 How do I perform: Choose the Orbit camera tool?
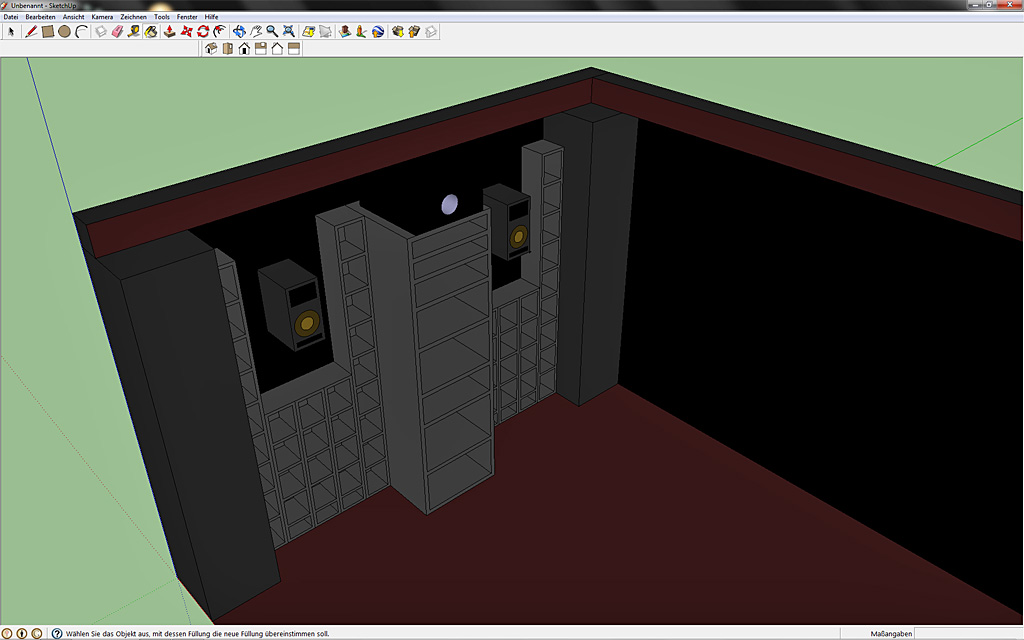[238, 32]
